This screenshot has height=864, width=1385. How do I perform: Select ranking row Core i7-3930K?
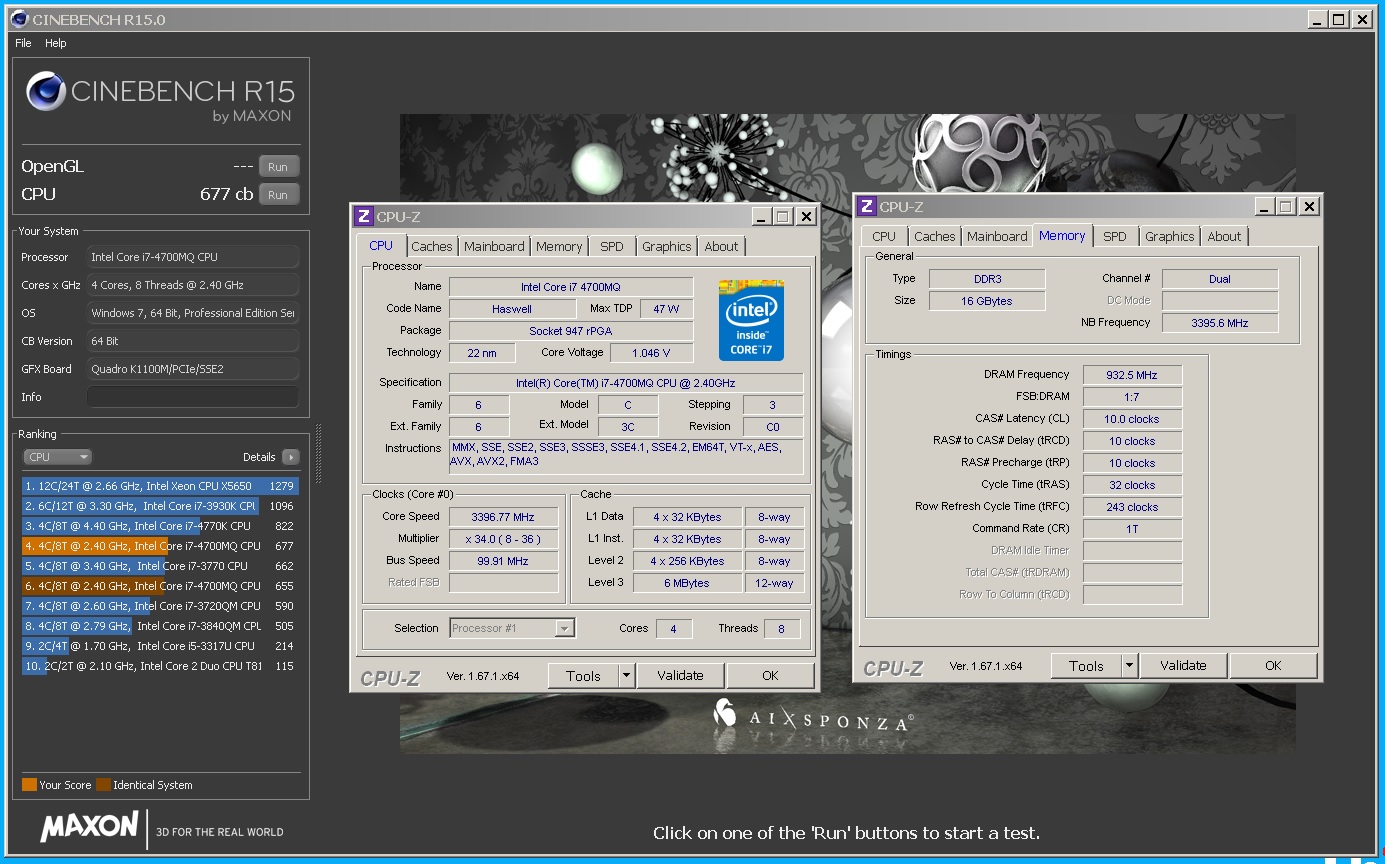(160, 506)
